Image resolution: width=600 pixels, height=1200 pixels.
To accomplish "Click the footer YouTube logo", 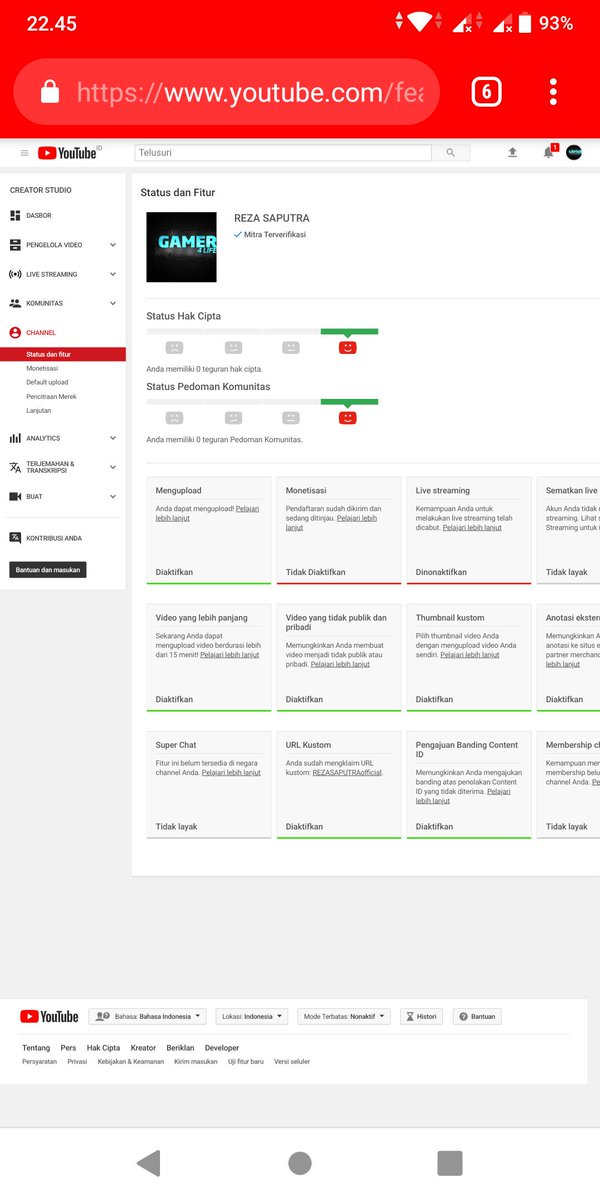I will coord(49,1016).
